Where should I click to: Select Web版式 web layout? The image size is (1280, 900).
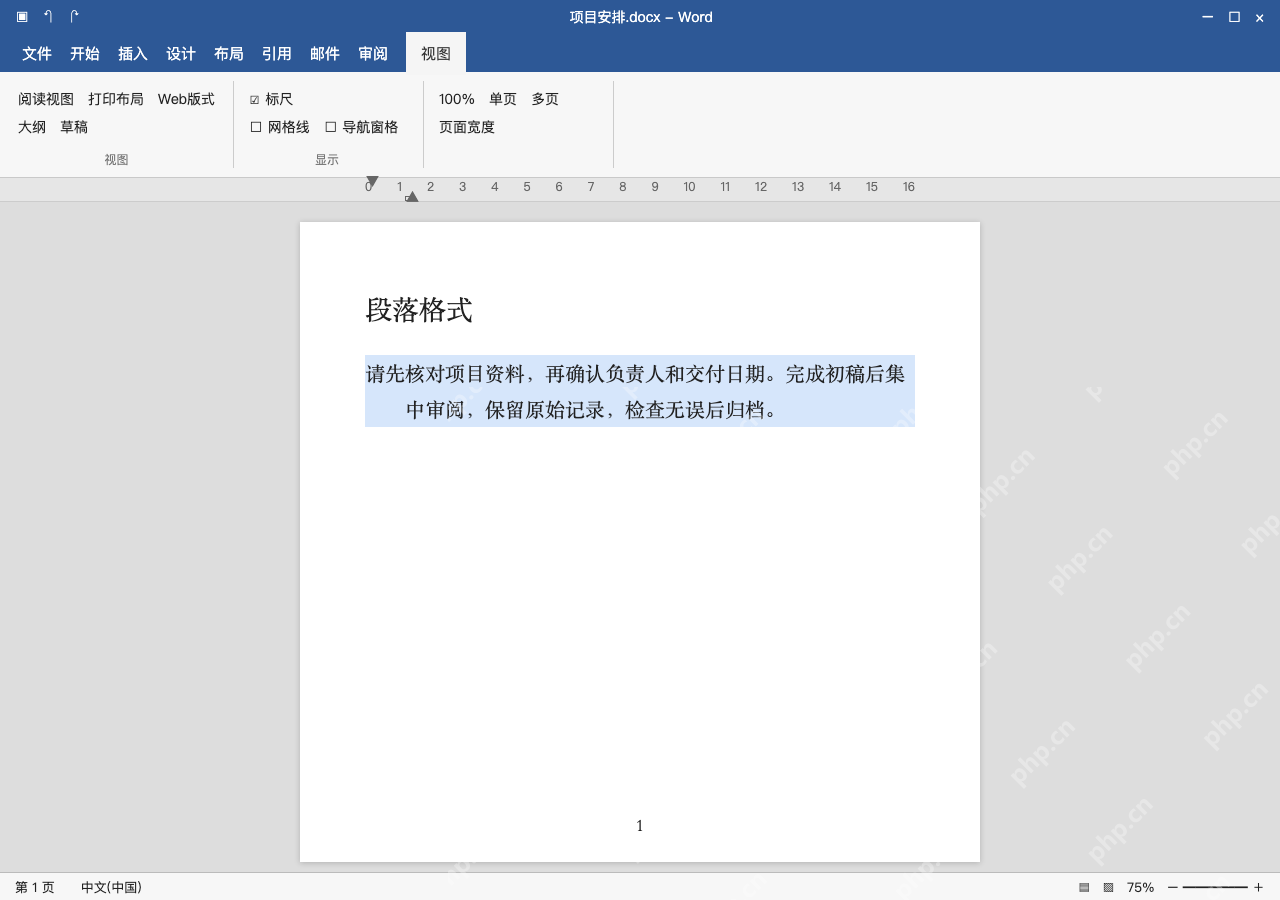(x=186, y=99)
